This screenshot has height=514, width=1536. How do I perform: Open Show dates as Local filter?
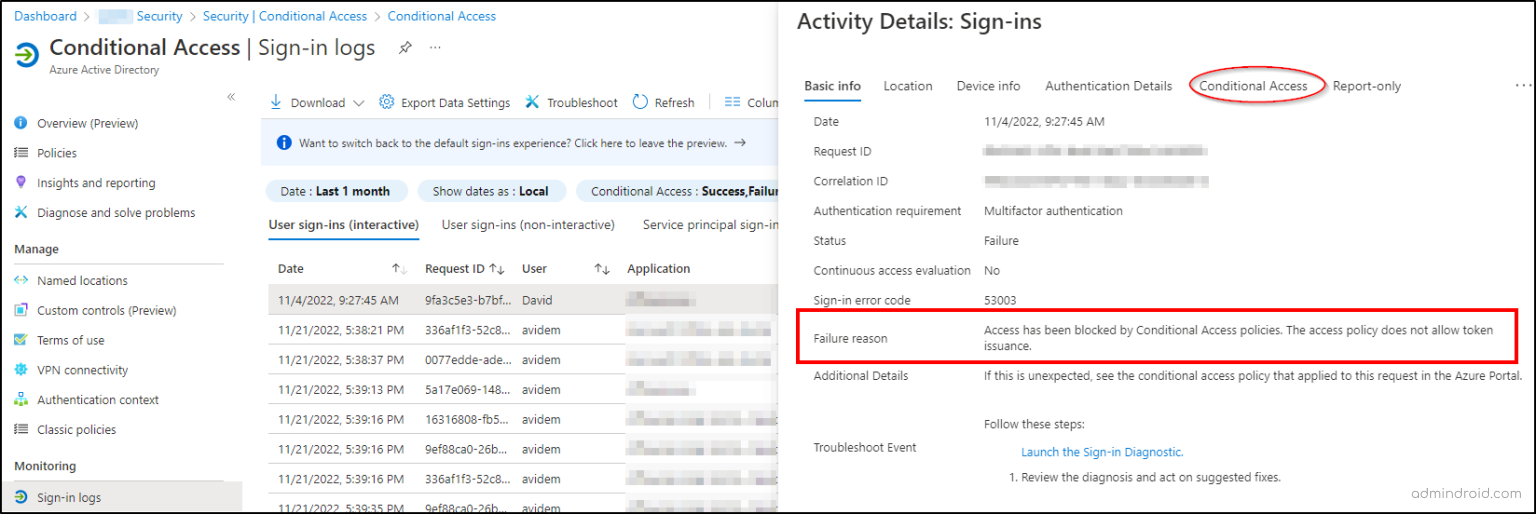[490, 191]
